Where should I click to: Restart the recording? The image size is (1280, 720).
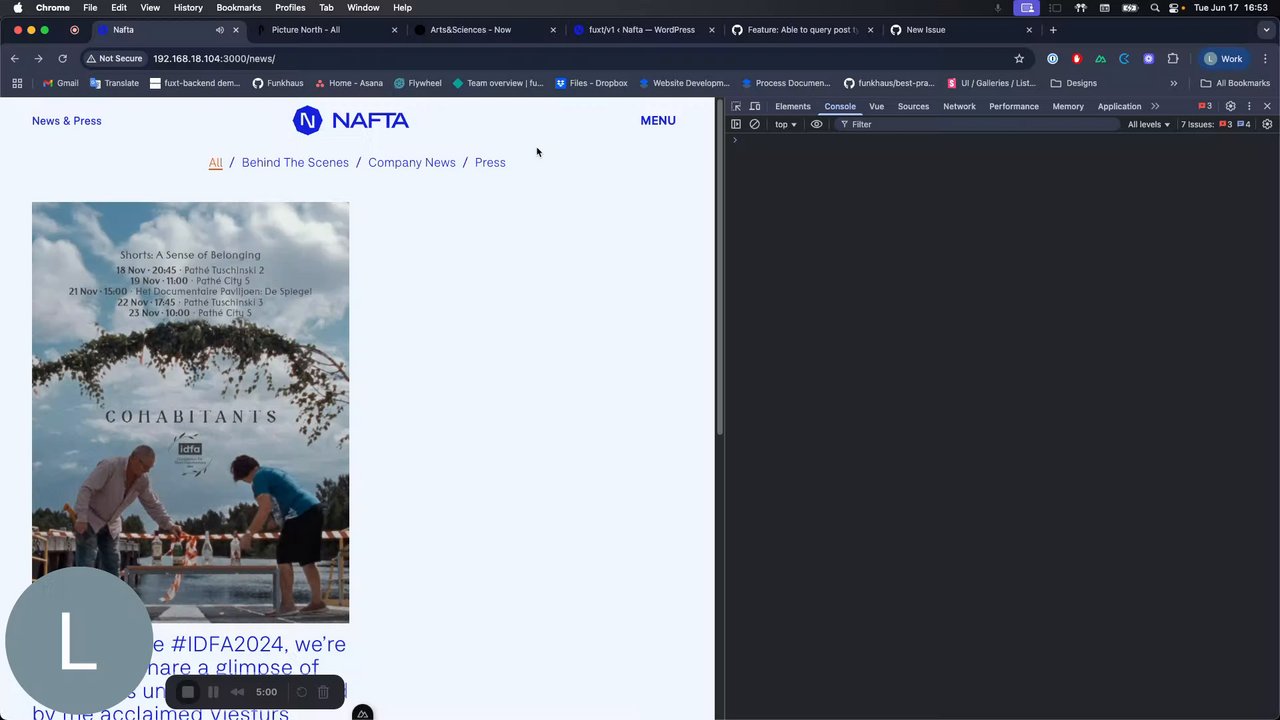[x=301, y=692]
